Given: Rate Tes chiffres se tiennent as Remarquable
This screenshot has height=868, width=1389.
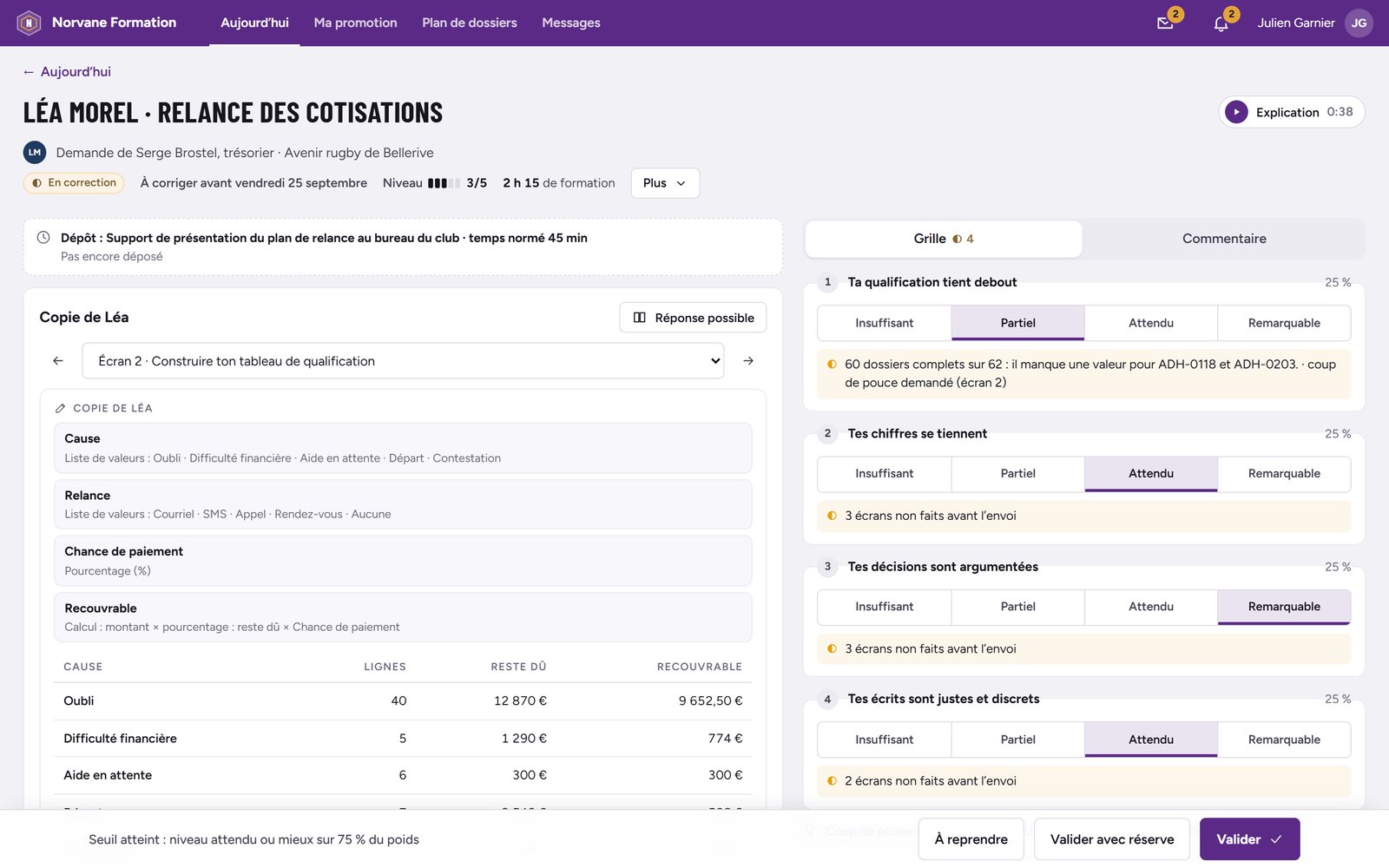Looking at the screenshot, I should 1284,474.
